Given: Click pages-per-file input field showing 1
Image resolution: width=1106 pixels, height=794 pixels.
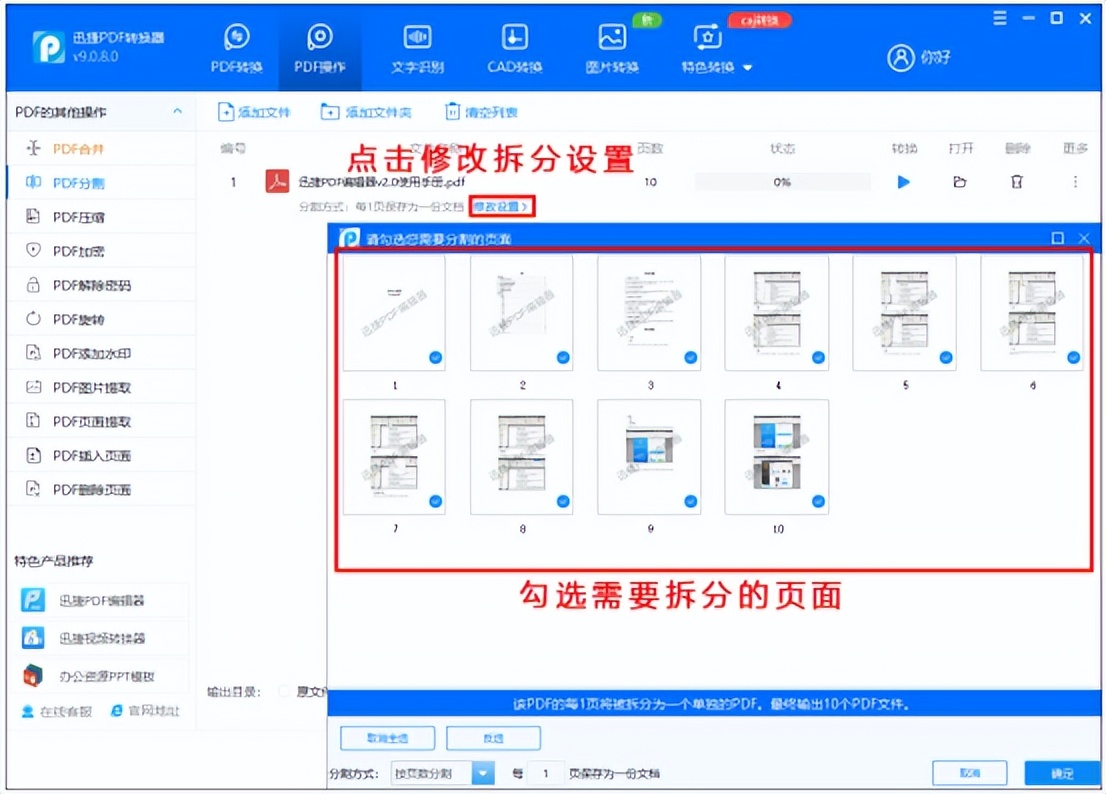Looking at the screenshot, I should coord(545,774).
